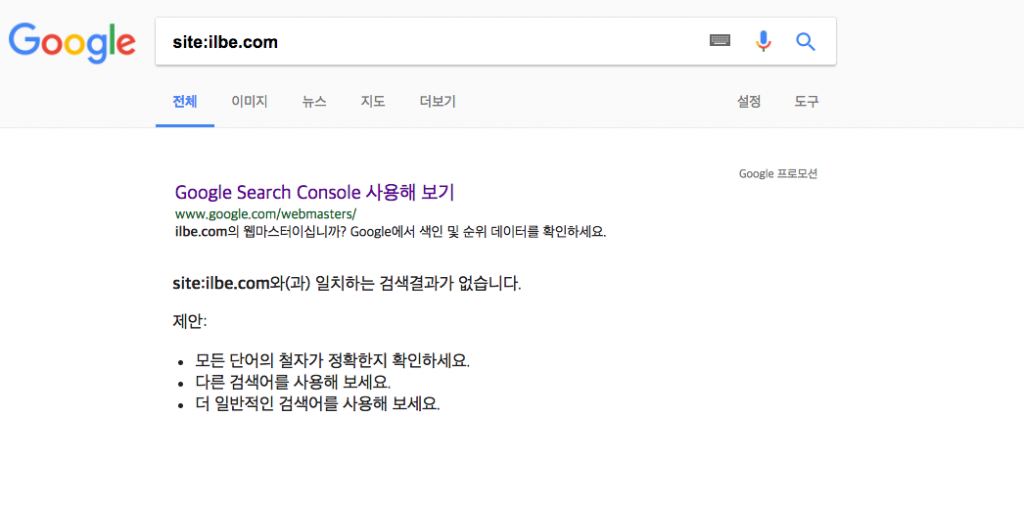
Task: Click the Google logo
Action: tap(72, 42)
